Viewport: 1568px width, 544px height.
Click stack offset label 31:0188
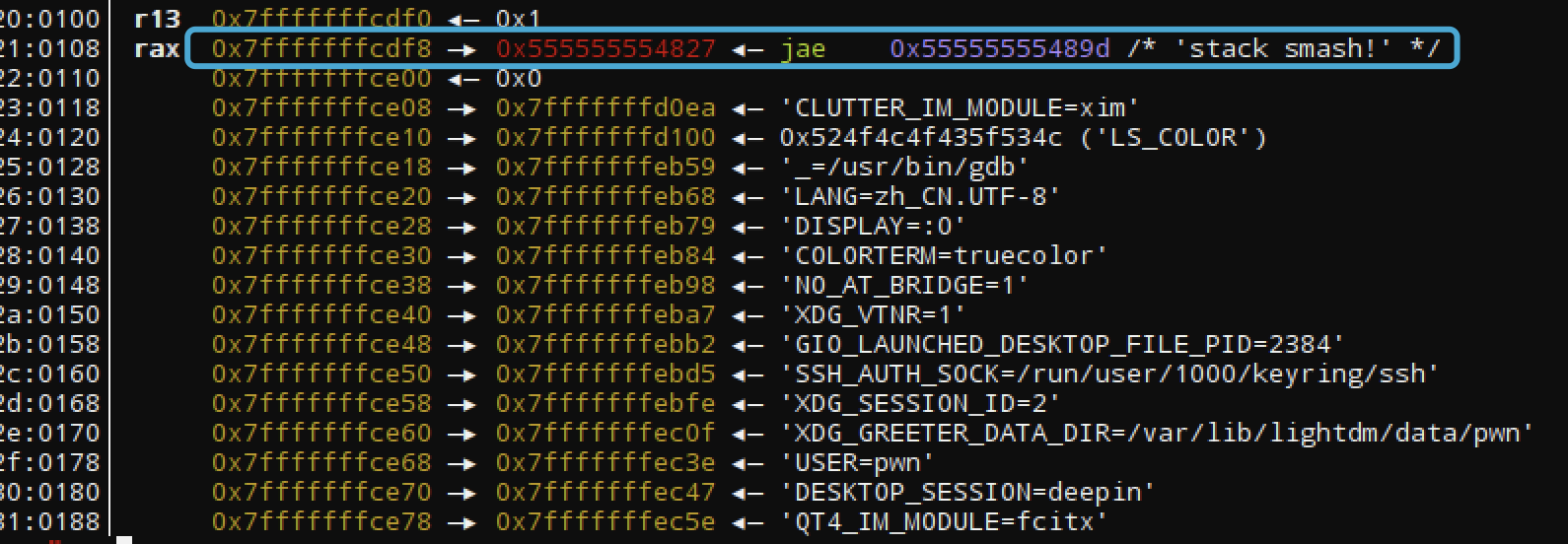pos(49,521)
